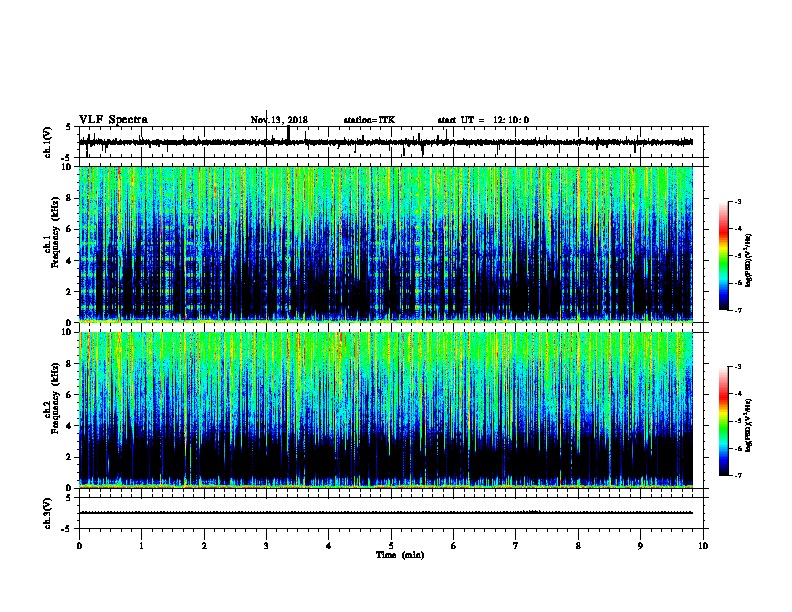Click the "3" tick label on the time axis

[266, 546]
